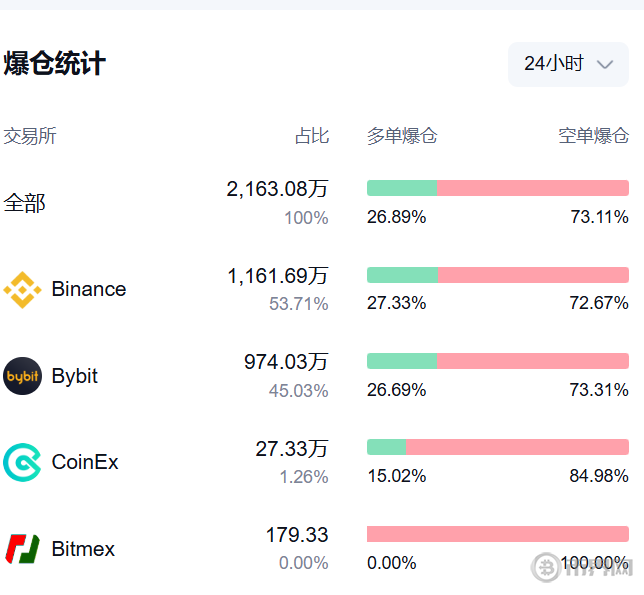Select the Bitmex exchange name
Screen dimensions: 644x595
pos(83,549)
